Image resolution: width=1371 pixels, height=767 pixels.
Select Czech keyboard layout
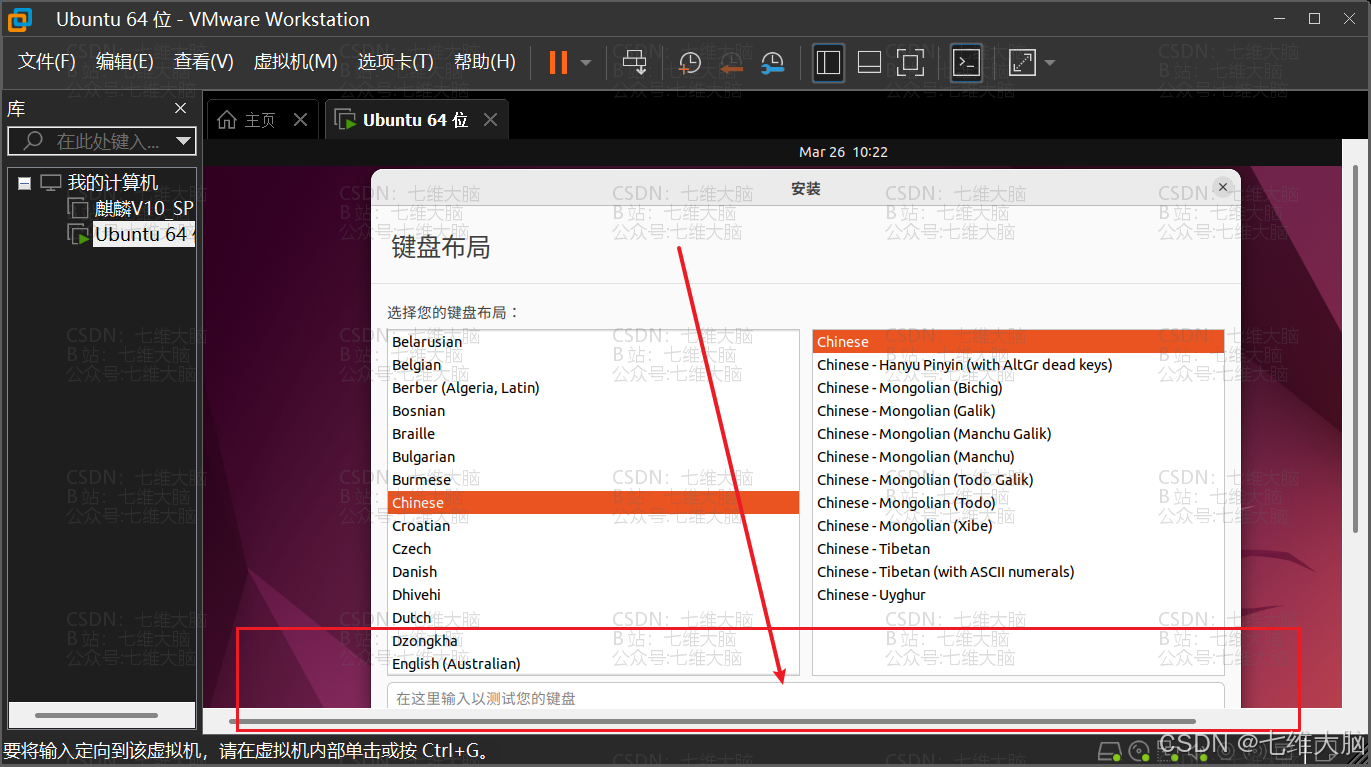coord(593,549)
